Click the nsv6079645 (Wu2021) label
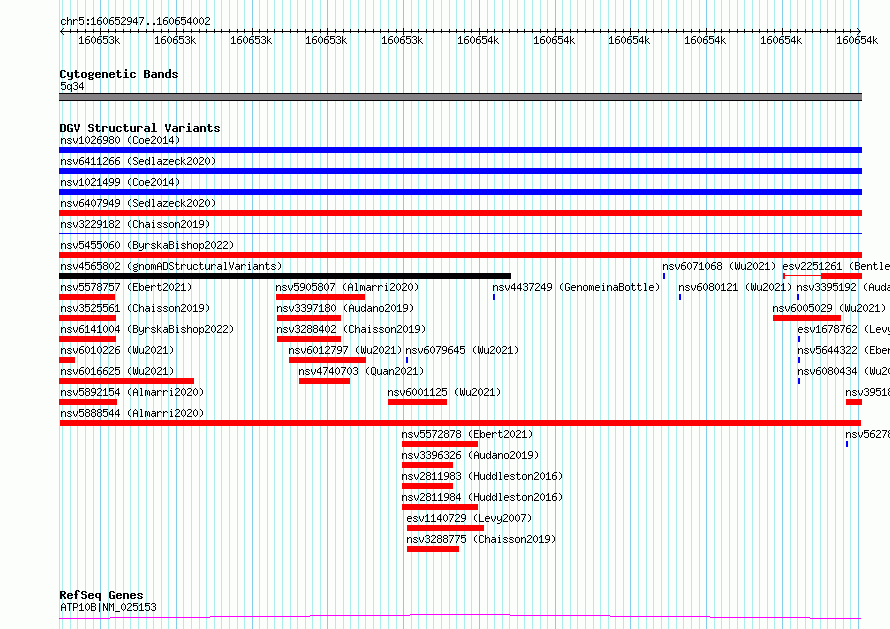This screenshot has width=890, height=629. click(462, 350)
